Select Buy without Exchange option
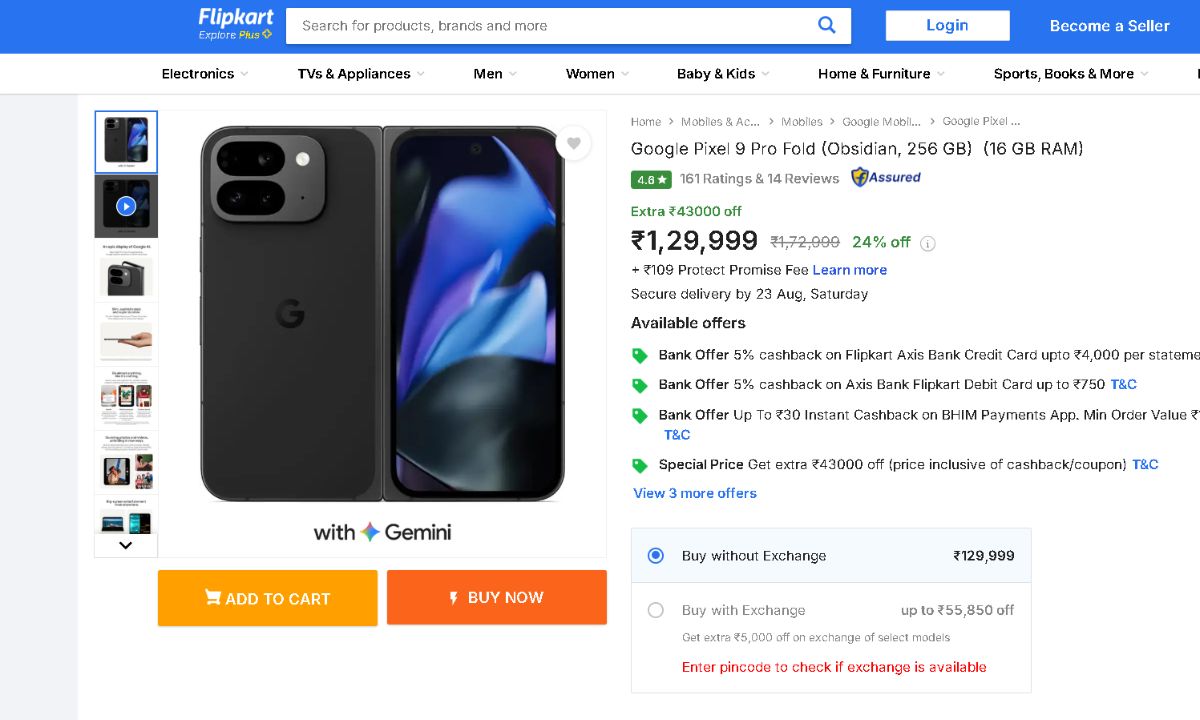The image size is (1200, 720). (x=656, y=556)
